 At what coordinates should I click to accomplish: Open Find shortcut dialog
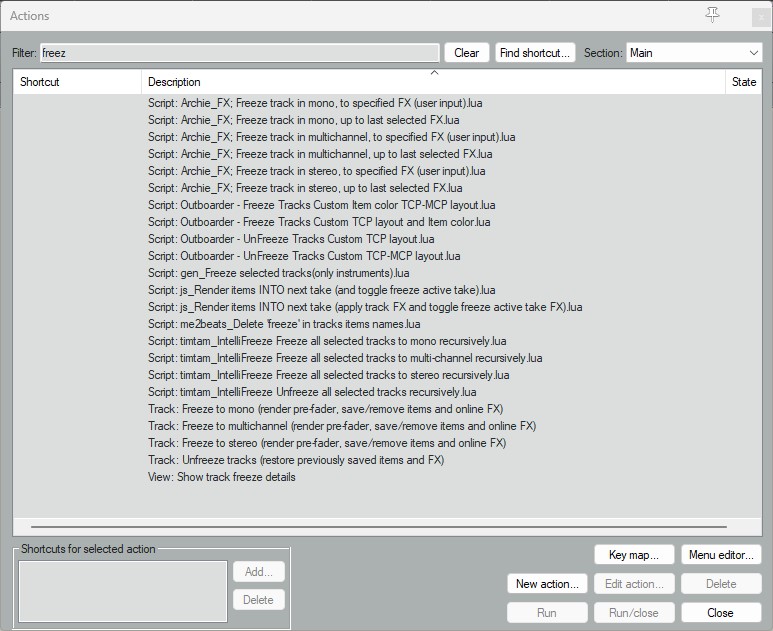coord(535,53)
